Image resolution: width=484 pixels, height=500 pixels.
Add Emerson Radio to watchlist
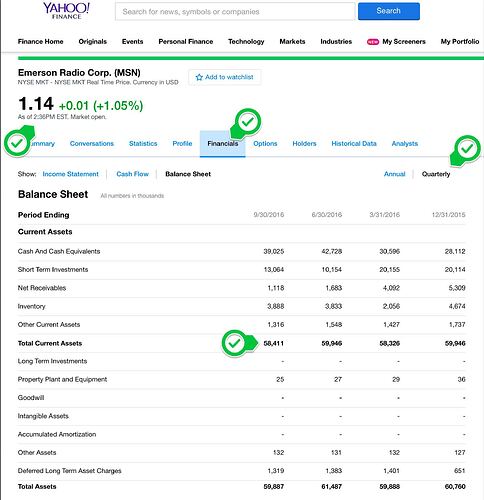pyautogui.click(x=225, y=77)
